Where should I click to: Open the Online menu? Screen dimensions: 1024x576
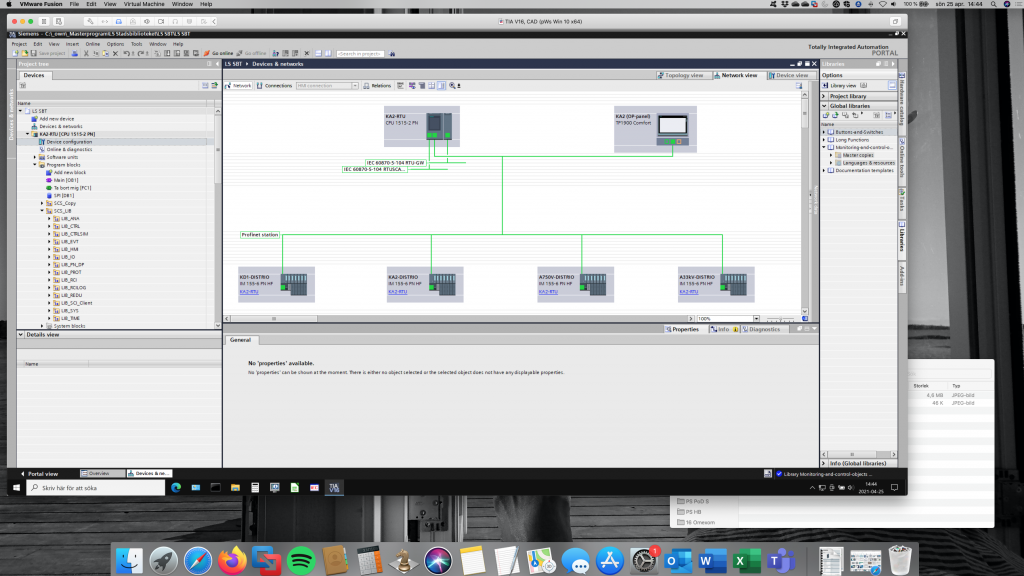(93, 44)
